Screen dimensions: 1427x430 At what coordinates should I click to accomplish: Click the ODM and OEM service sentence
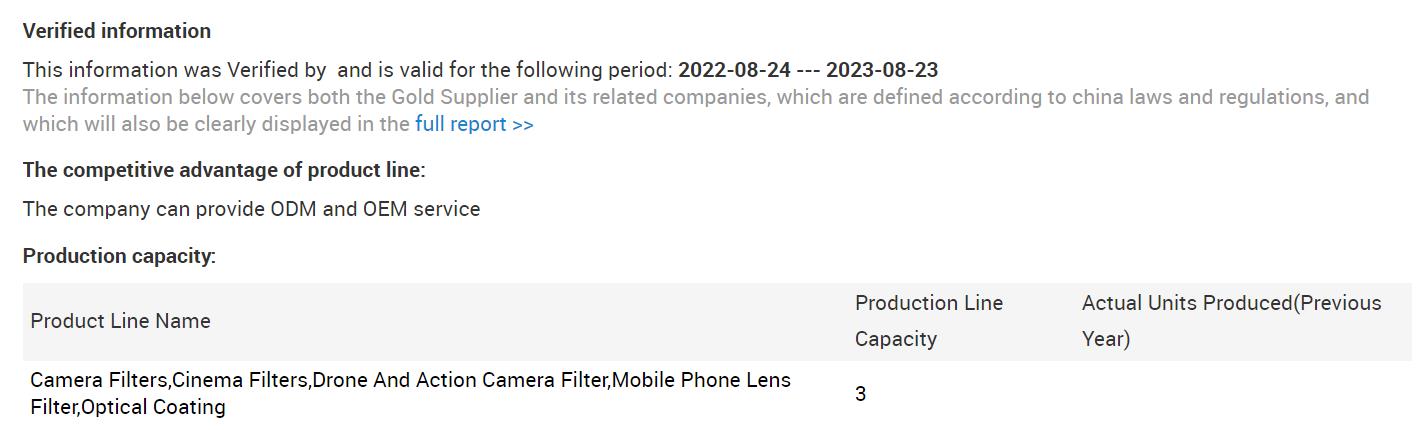click(251, 209)
